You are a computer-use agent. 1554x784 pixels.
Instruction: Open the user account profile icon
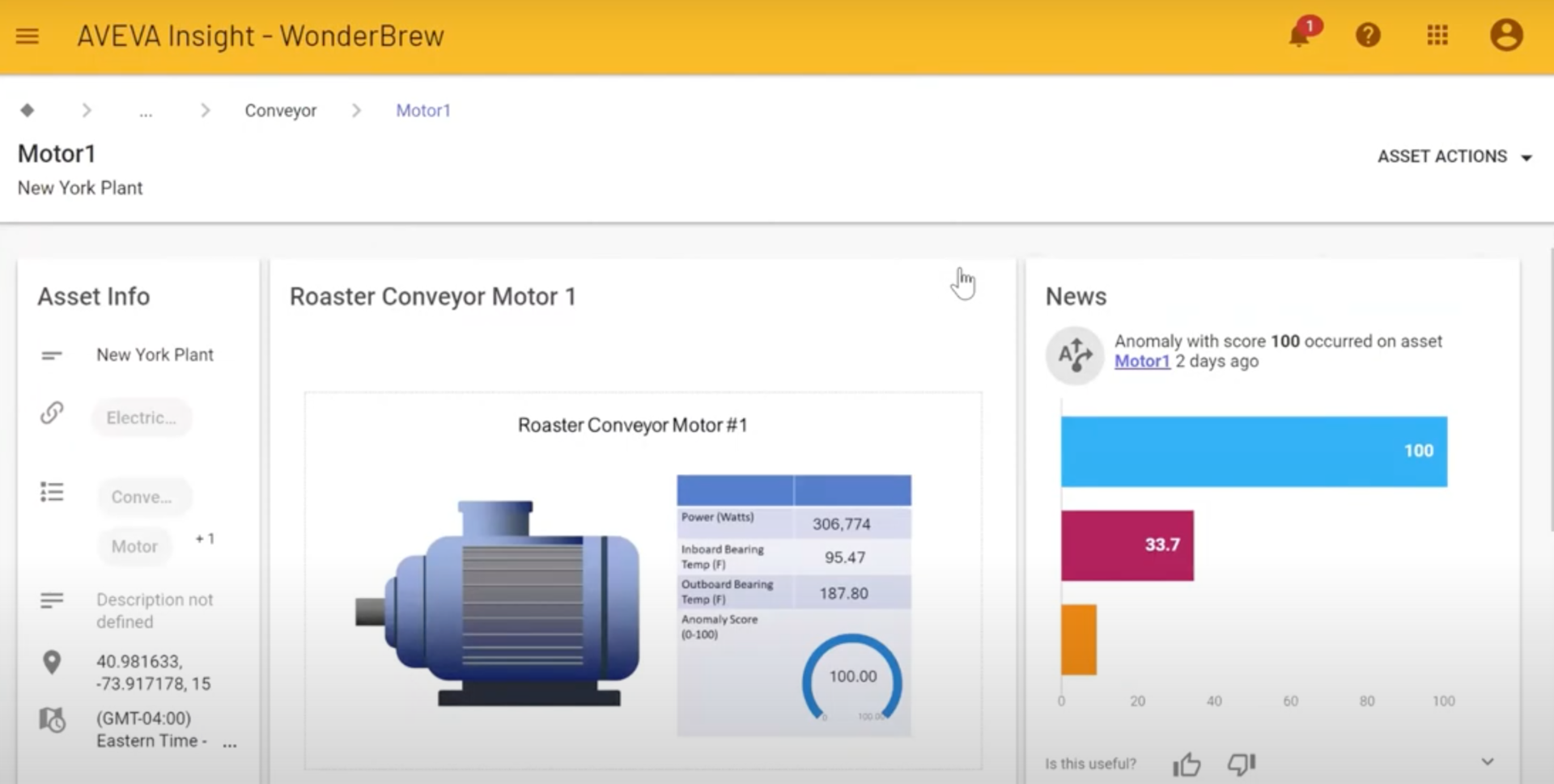[x=1506, y=36]
